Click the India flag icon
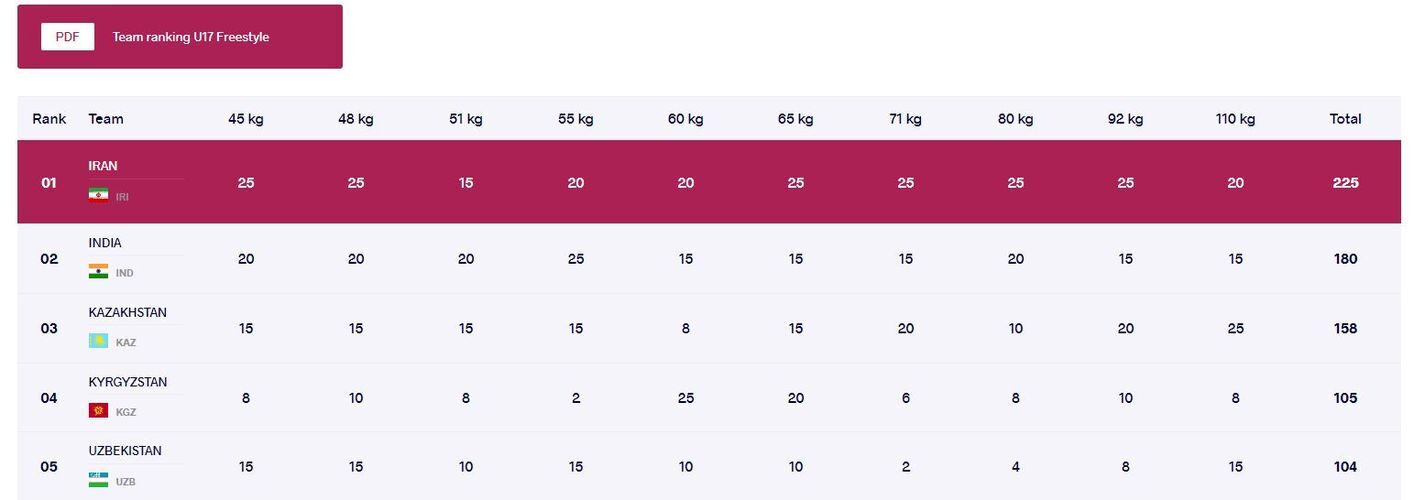Viewport: 1414px width, 500px height. pyautogui.click(x=98, y=271)
